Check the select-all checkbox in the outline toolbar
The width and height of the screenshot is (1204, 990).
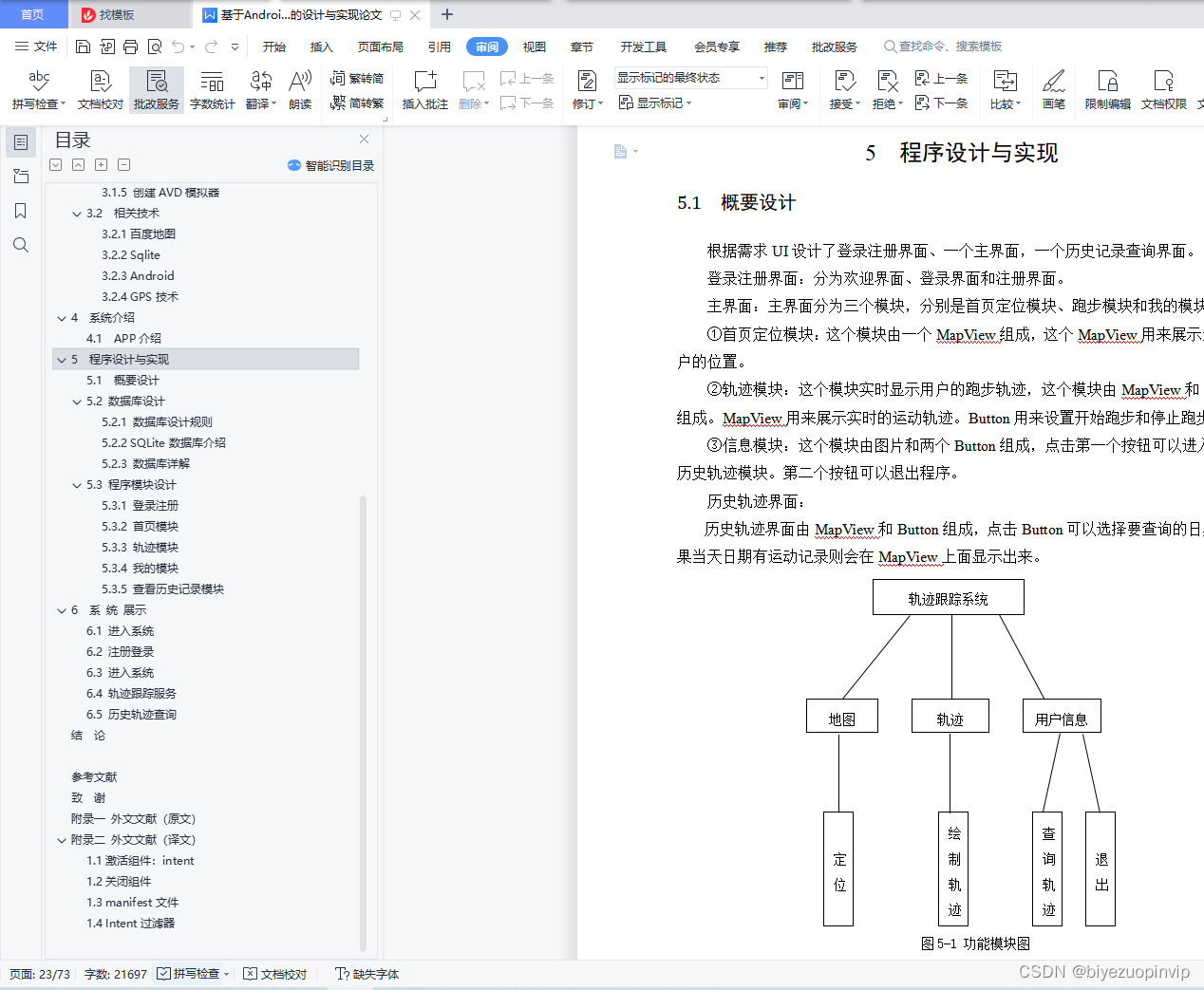point(55,164)
